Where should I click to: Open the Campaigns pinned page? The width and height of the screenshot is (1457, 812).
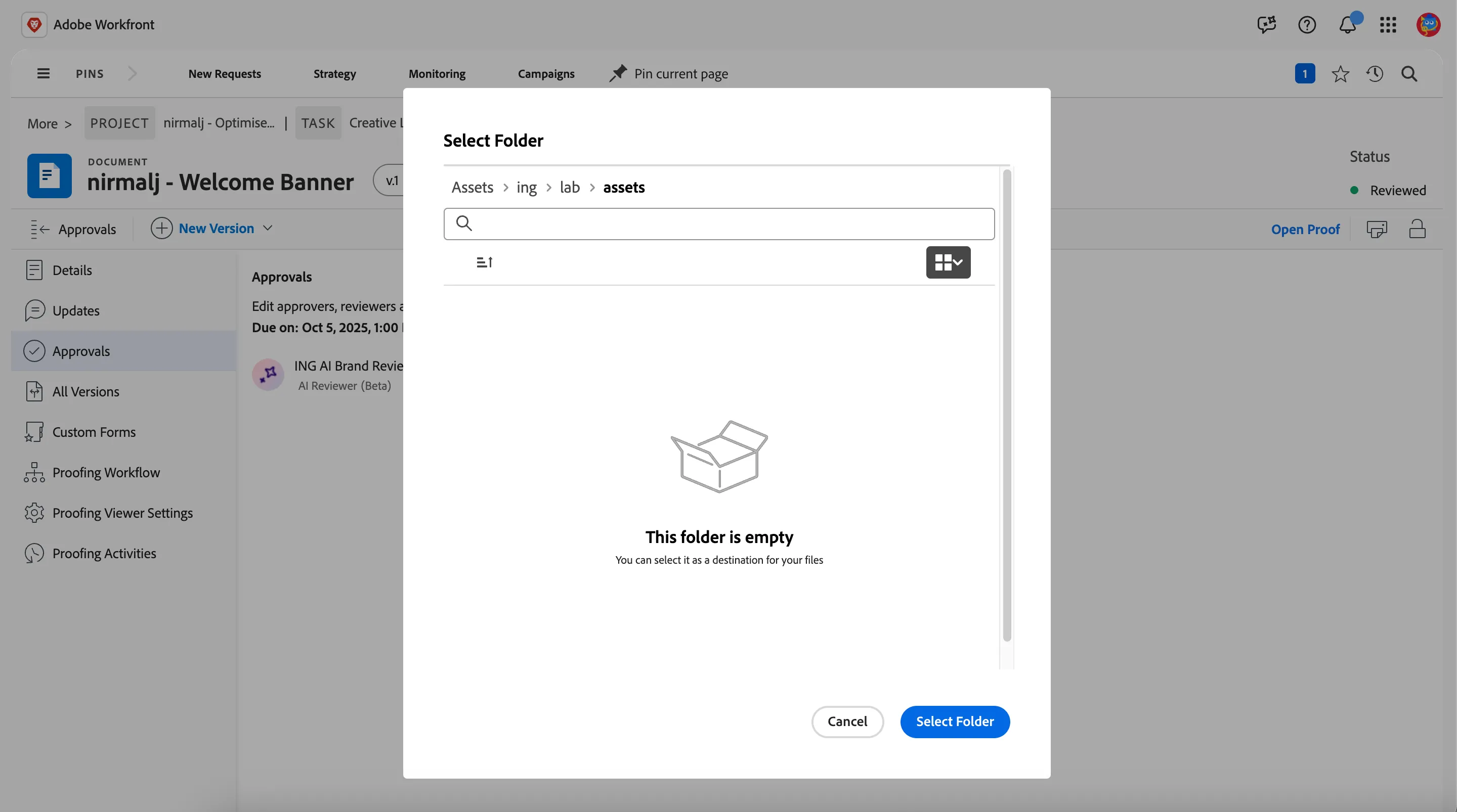(545, 73)
